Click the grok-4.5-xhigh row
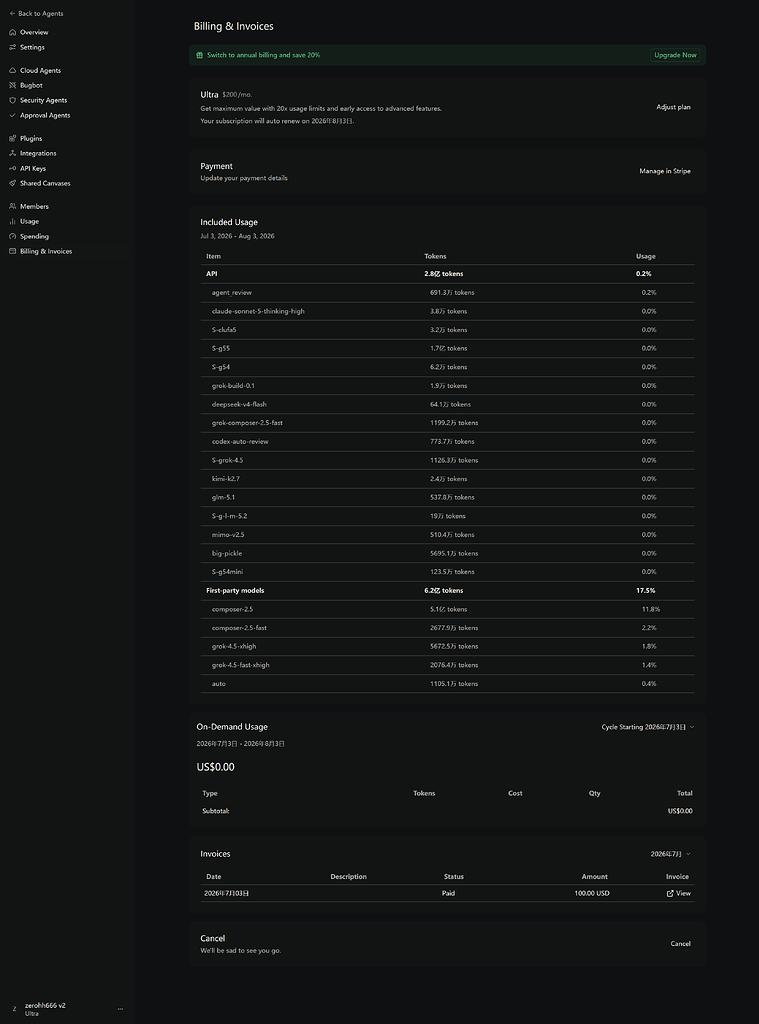This screenshot has width=759, height=1024. point(447,647)
